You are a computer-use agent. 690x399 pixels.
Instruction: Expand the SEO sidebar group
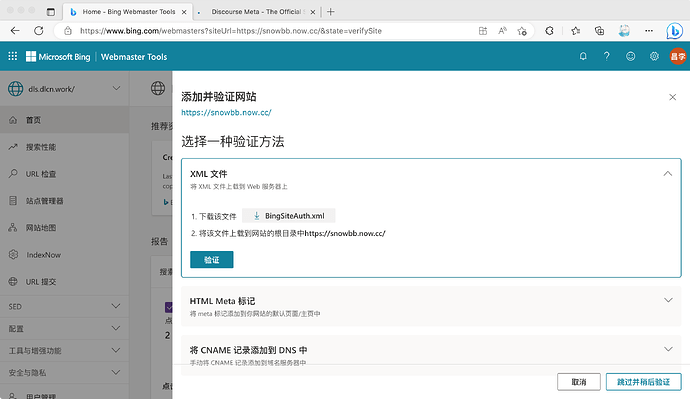[64, 306]
